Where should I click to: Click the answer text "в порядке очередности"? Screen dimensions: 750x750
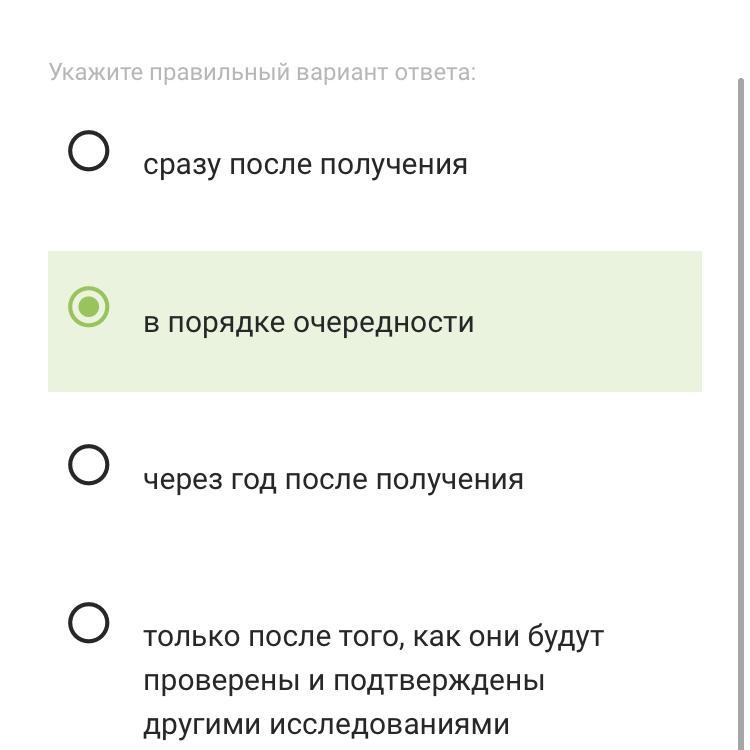(308, 322)
